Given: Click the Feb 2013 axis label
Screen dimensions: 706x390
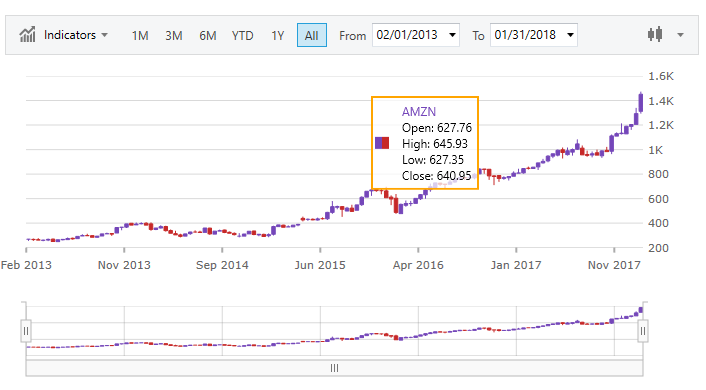Looking at the screenshot, I should 26,265.
